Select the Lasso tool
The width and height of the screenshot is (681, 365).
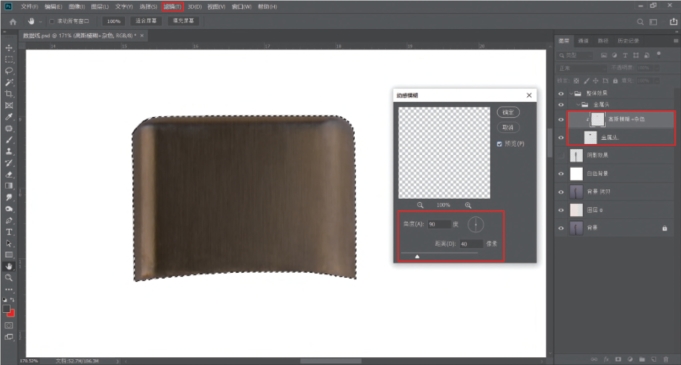9,71
